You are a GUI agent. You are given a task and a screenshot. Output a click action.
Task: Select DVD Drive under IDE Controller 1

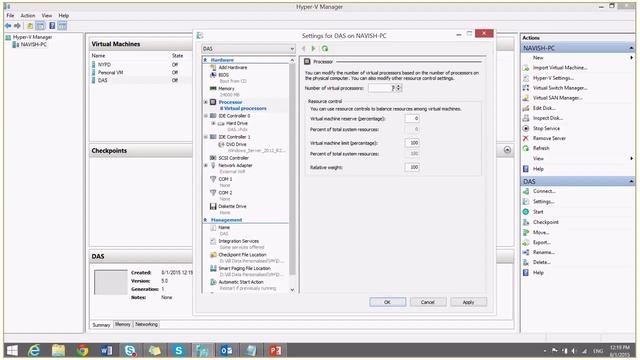click(x=236, y=144)
